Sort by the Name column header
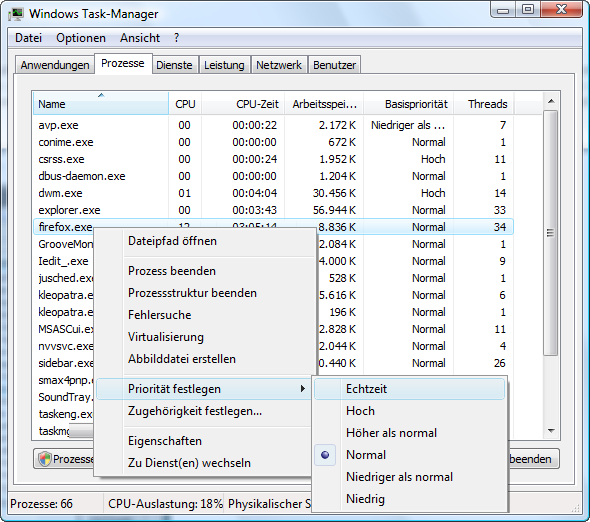 pos(101,103)
